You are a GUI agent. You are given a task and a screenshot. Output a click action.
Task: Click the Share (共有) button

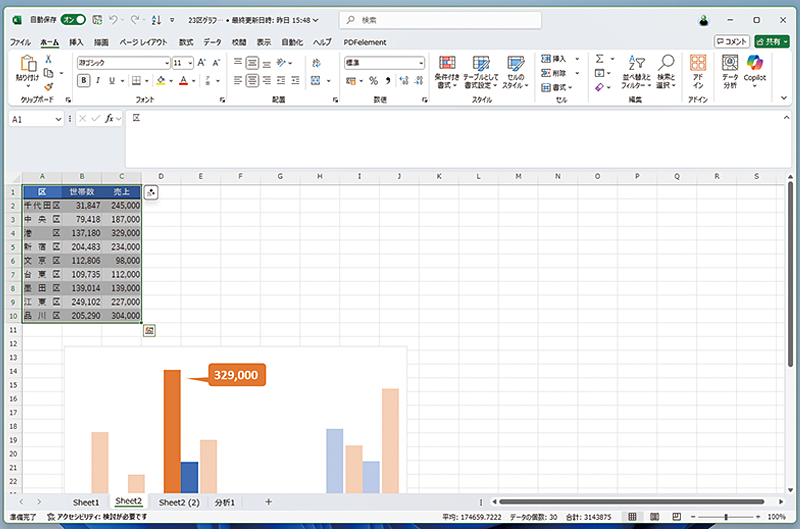click(x=772, y=41)
